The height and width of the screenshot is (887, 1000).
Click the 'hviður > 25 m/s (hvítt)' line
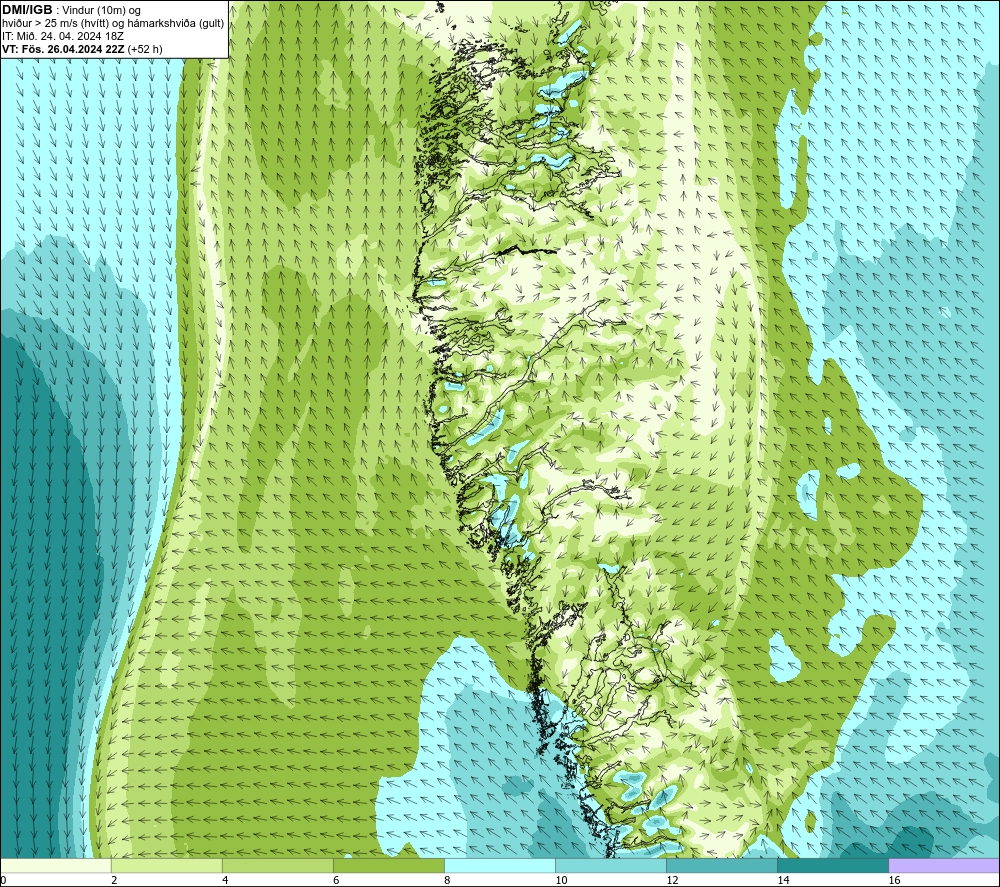tap(112, 24)
